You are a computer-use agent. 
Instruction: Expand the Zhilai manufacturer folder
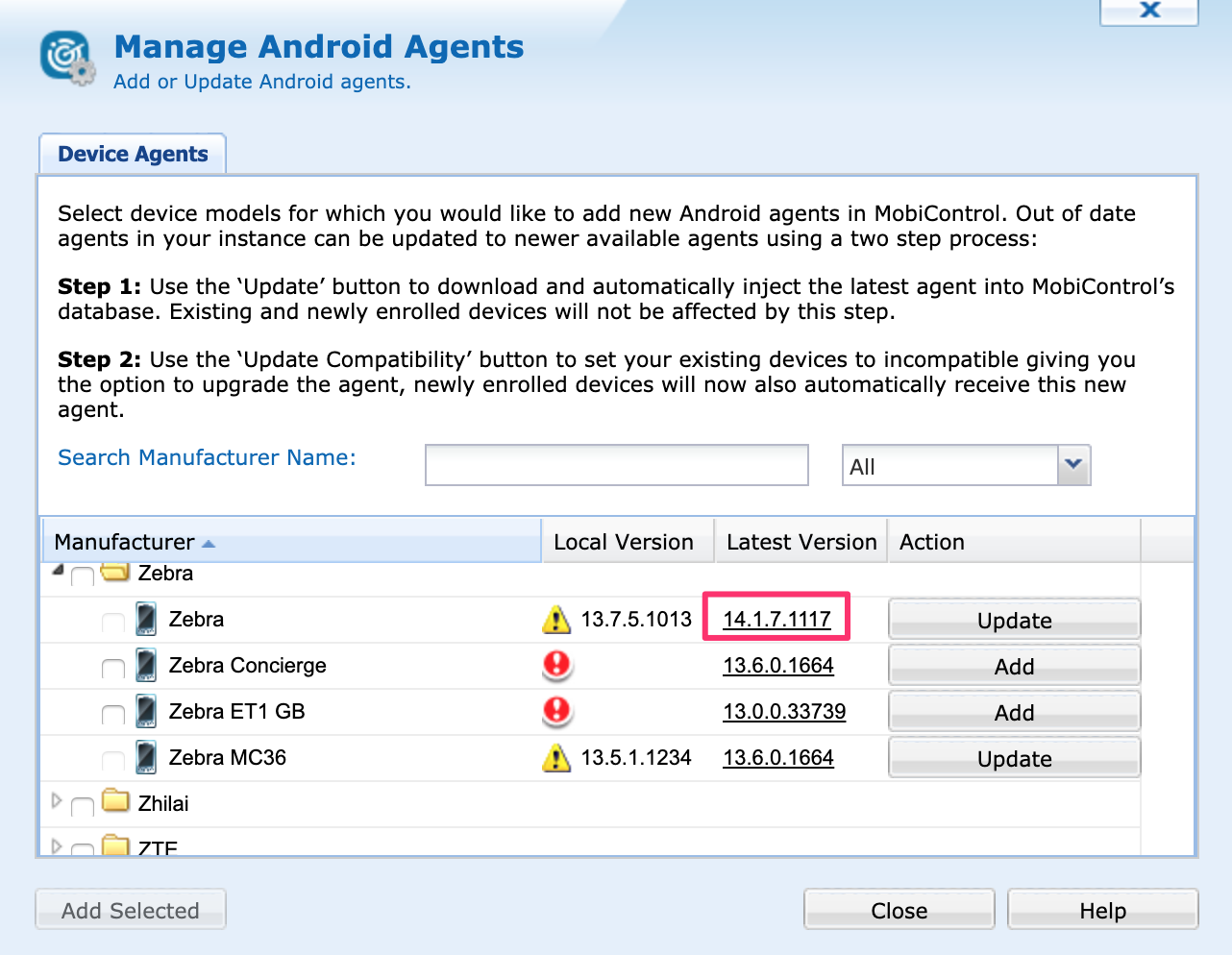point(57,800)
